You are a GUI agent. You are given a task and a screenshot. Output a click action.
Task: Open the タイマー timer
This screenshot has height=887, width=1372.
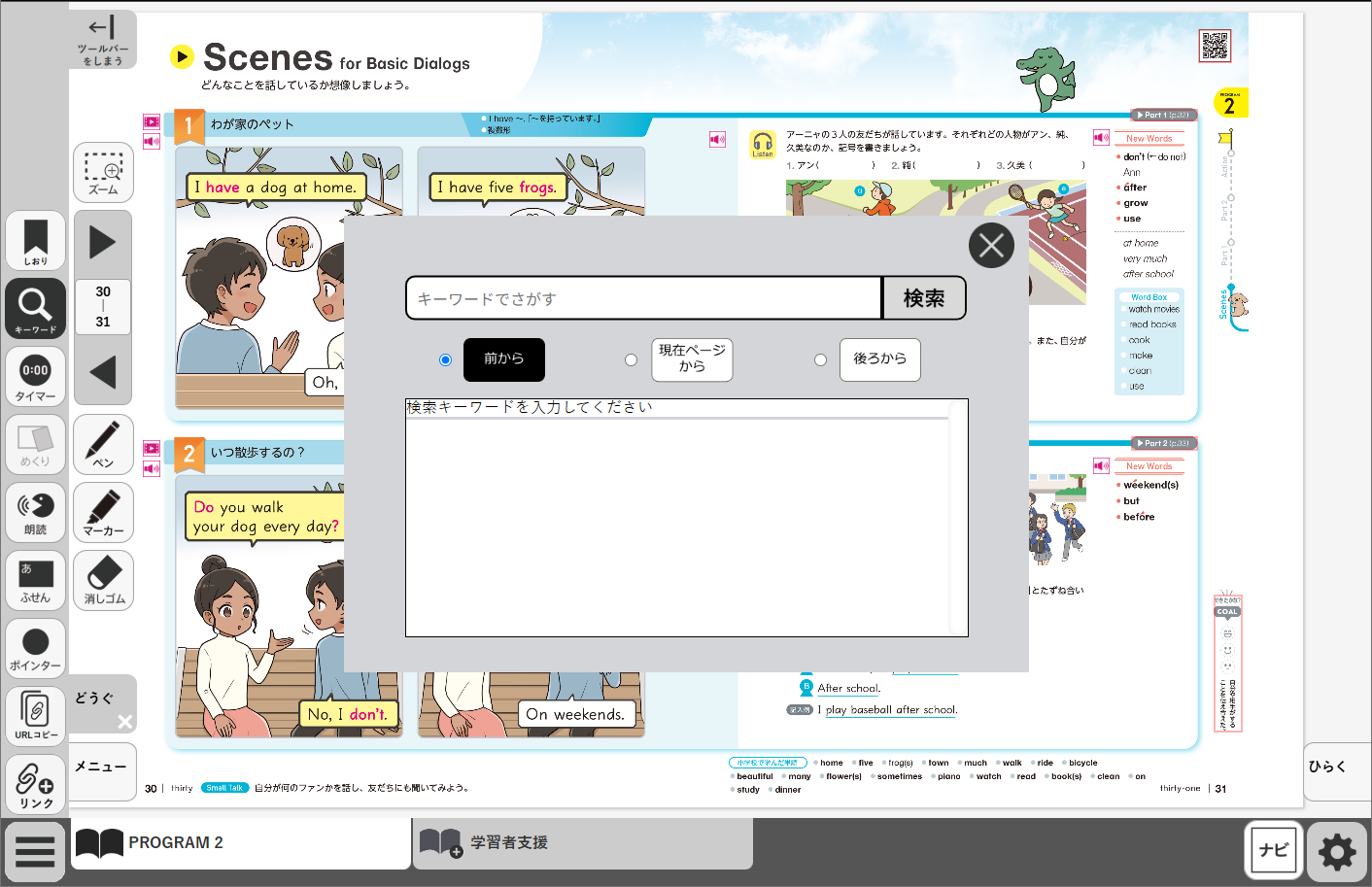(x=35, y=376)
